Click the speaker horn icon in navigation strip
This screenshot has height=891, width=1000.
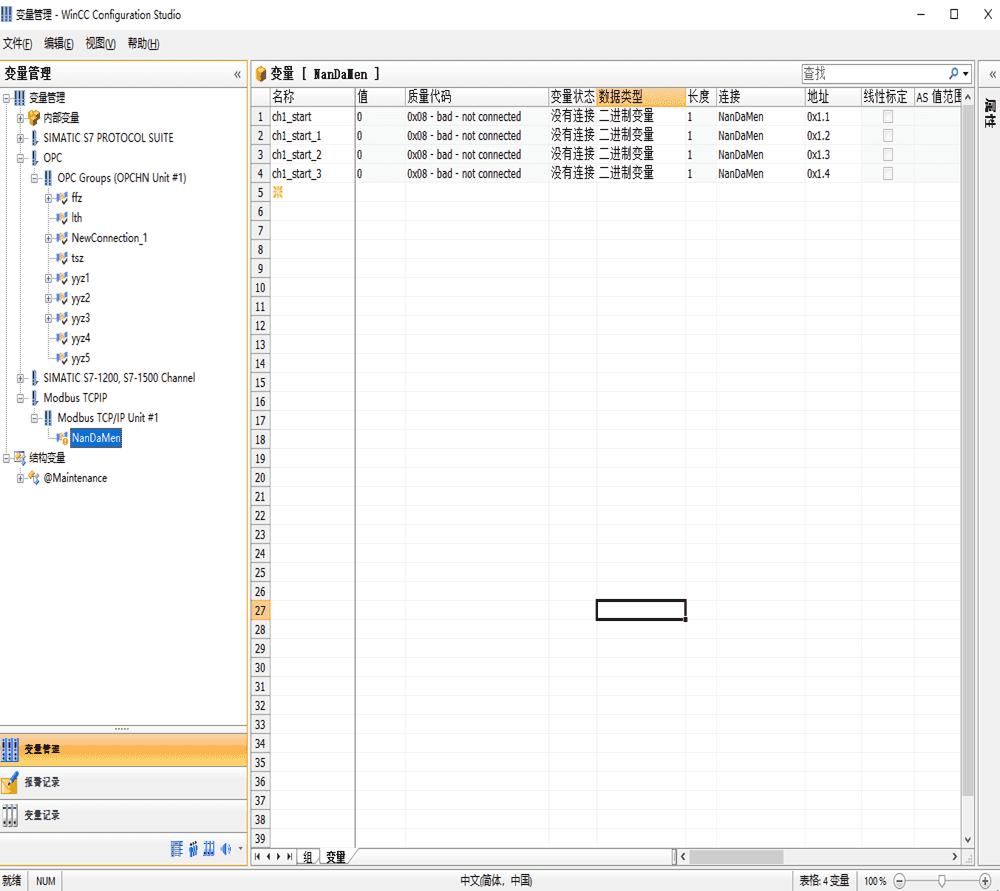226,849
